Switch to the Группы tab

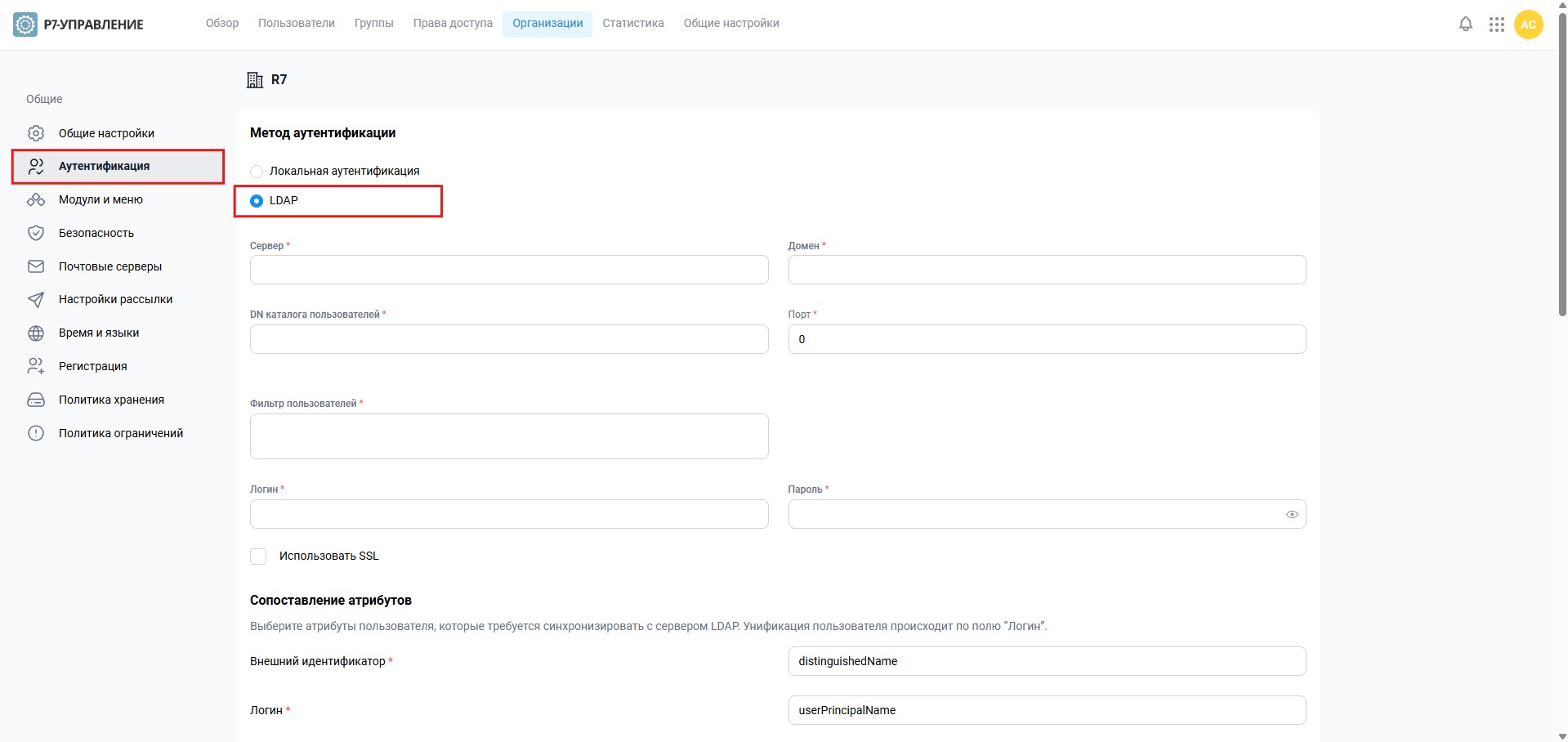coord(374,24)
